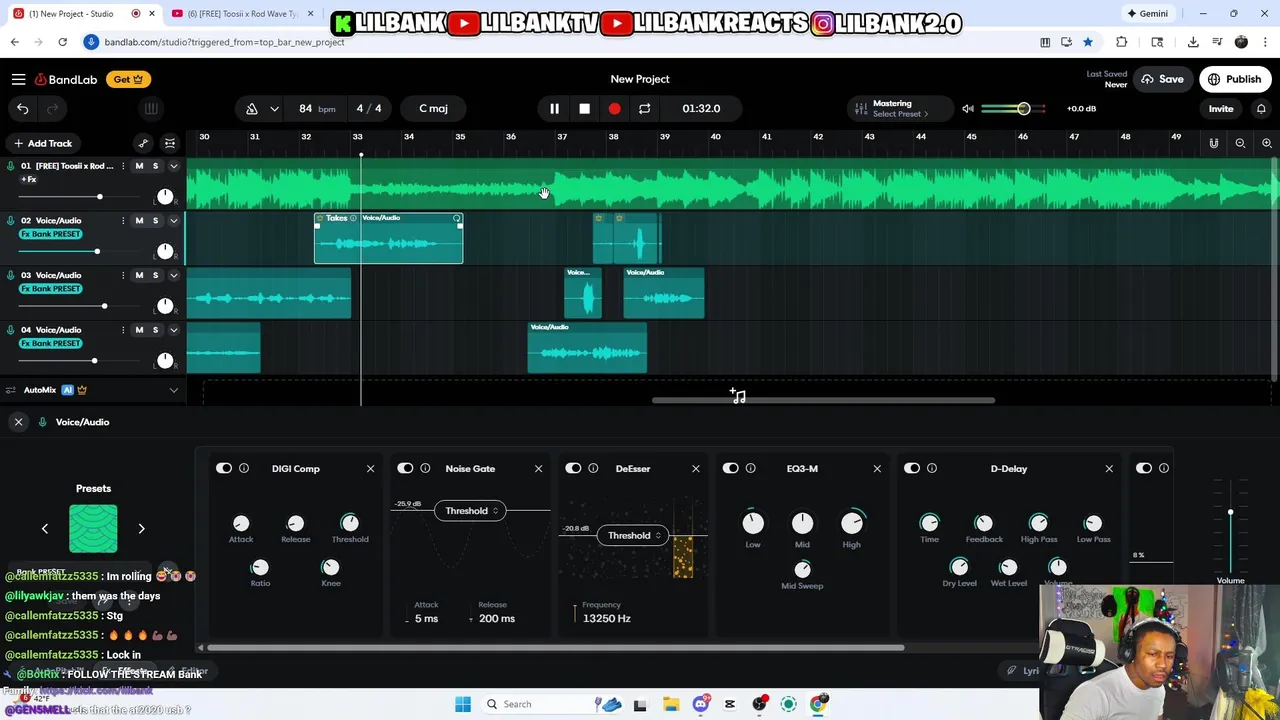The image size is (1280, 720).
Task: Open Fx Bank PRESET on track 02
Action: [51, 234]
